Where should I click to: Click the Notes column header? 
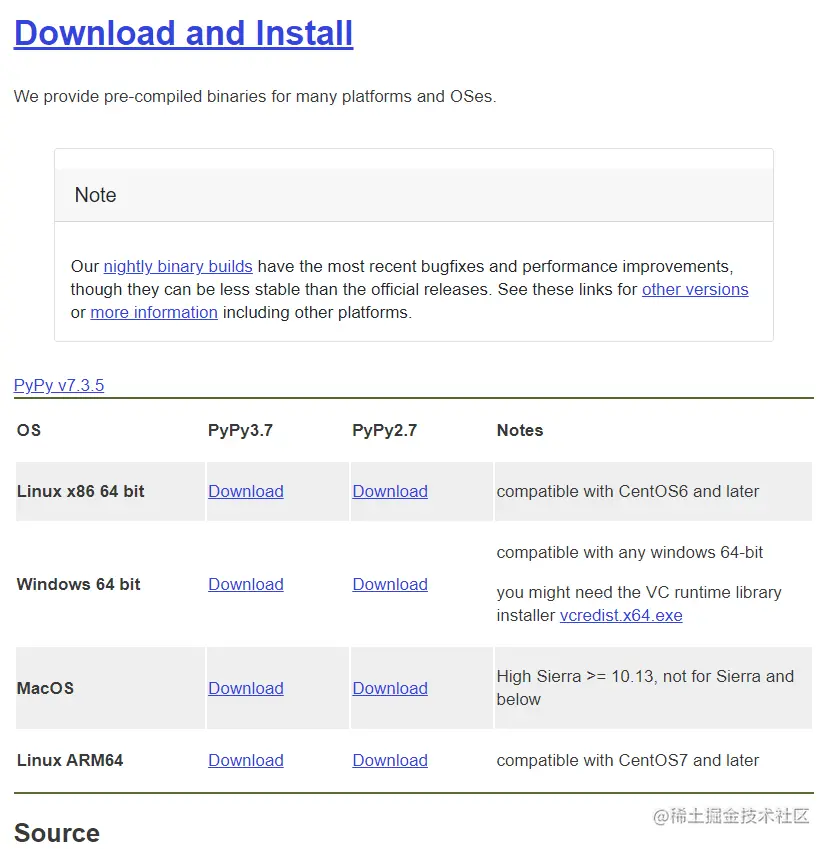520,430
